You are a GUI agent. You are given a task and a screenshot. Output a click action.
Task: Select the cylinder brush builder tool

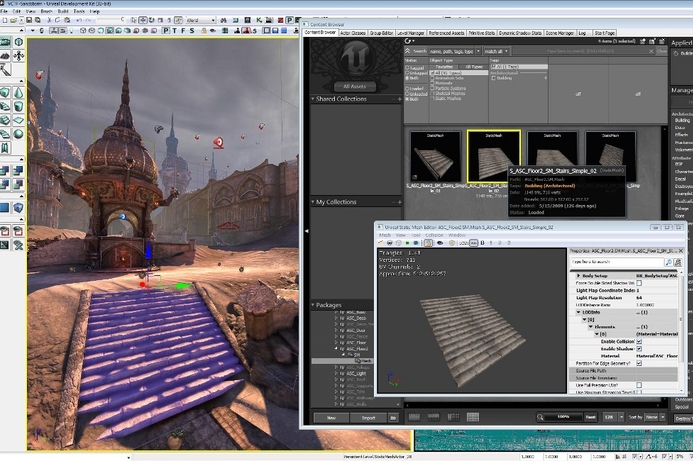point(19,106)
